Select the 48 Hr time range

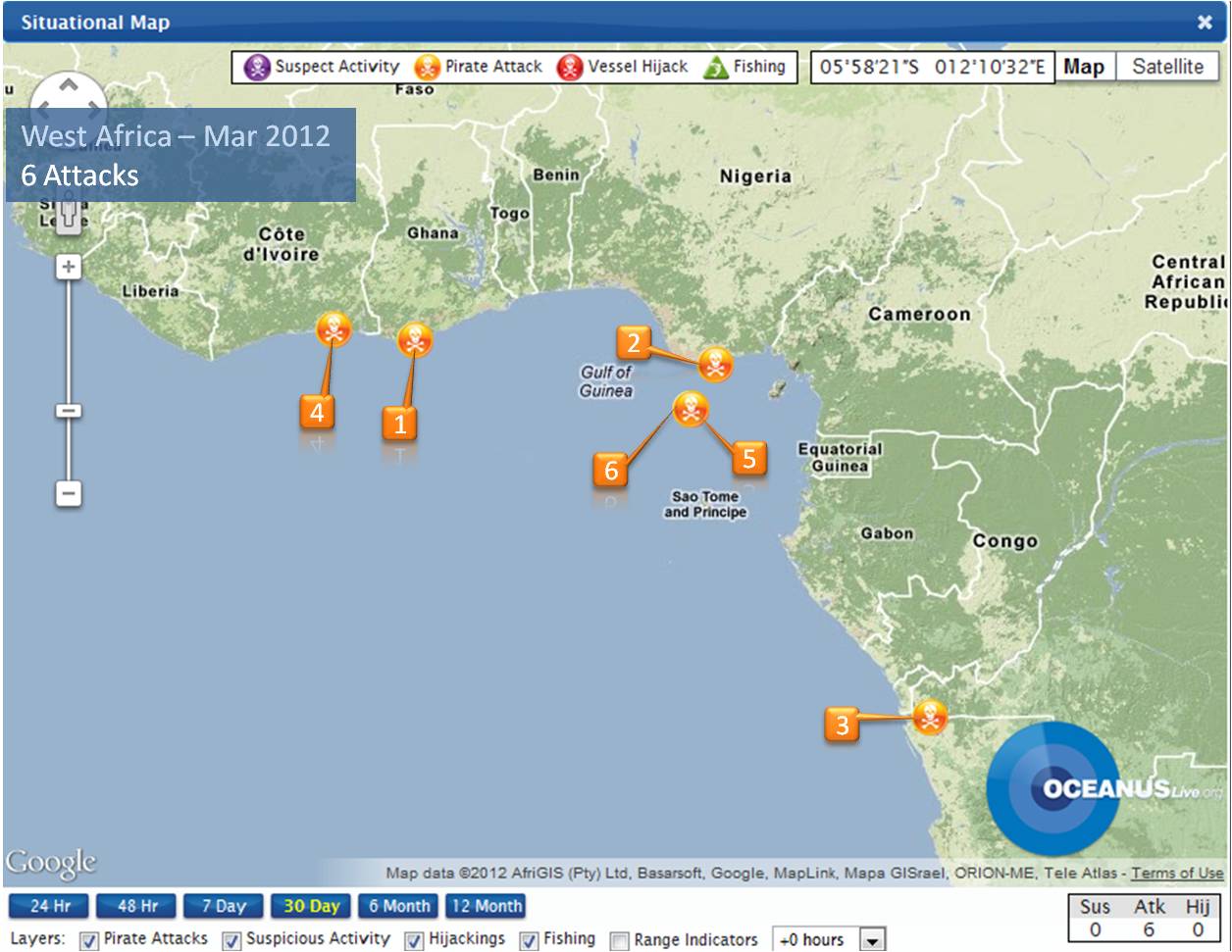click(135, 906)
